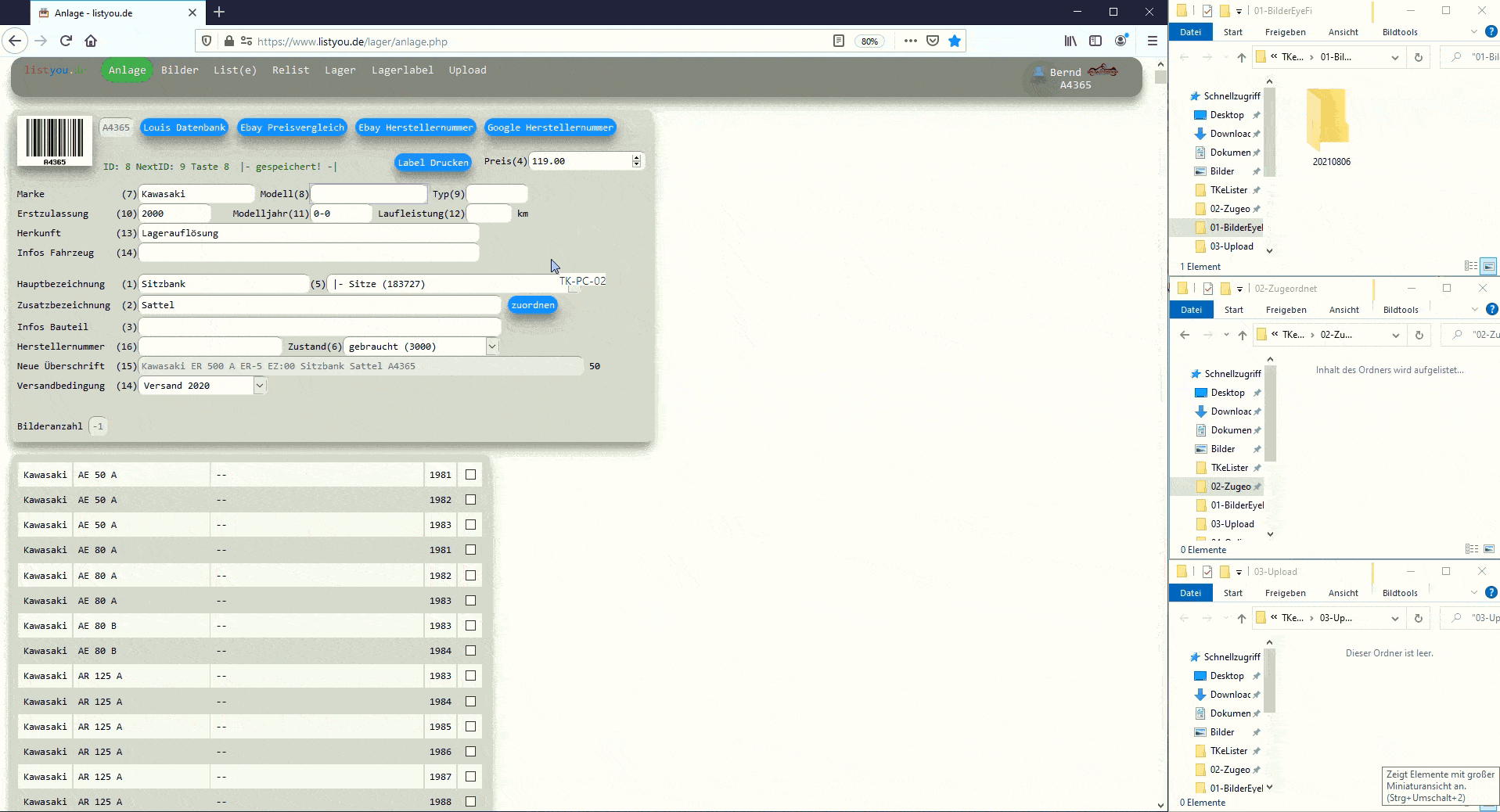The width and height of the screenshot is (1500, 812).
Task: Save page to Pocket icon
Action: (x=933, y=41)
